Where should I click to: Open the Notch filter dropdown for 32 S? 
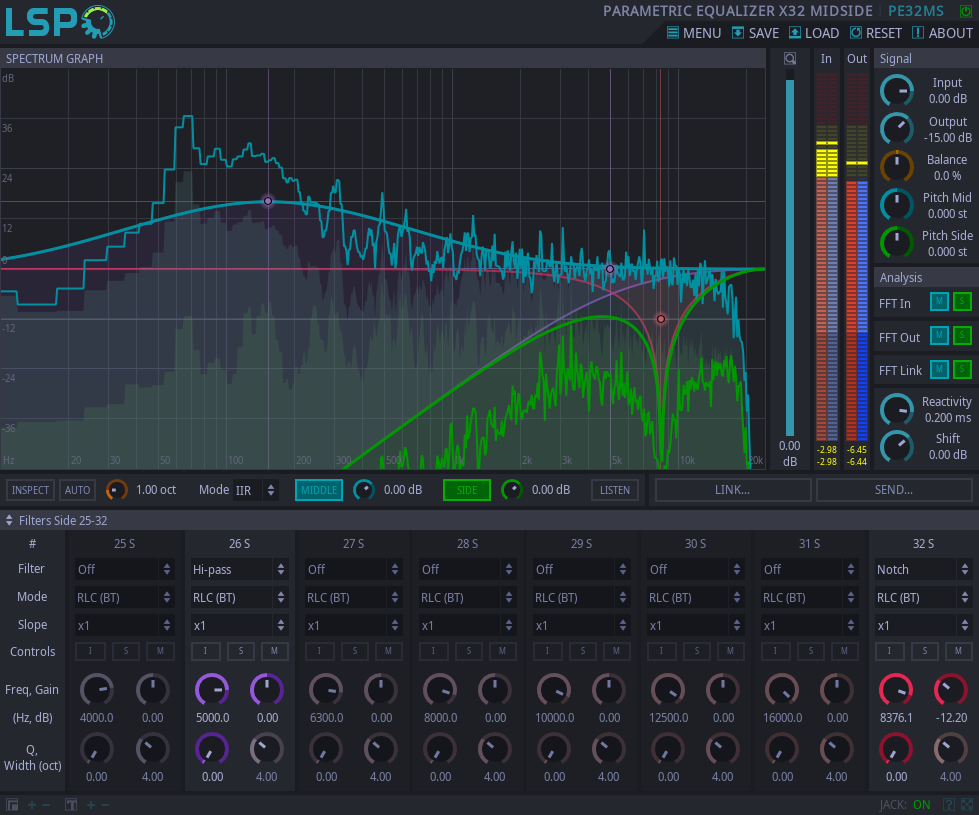[923, 569]
